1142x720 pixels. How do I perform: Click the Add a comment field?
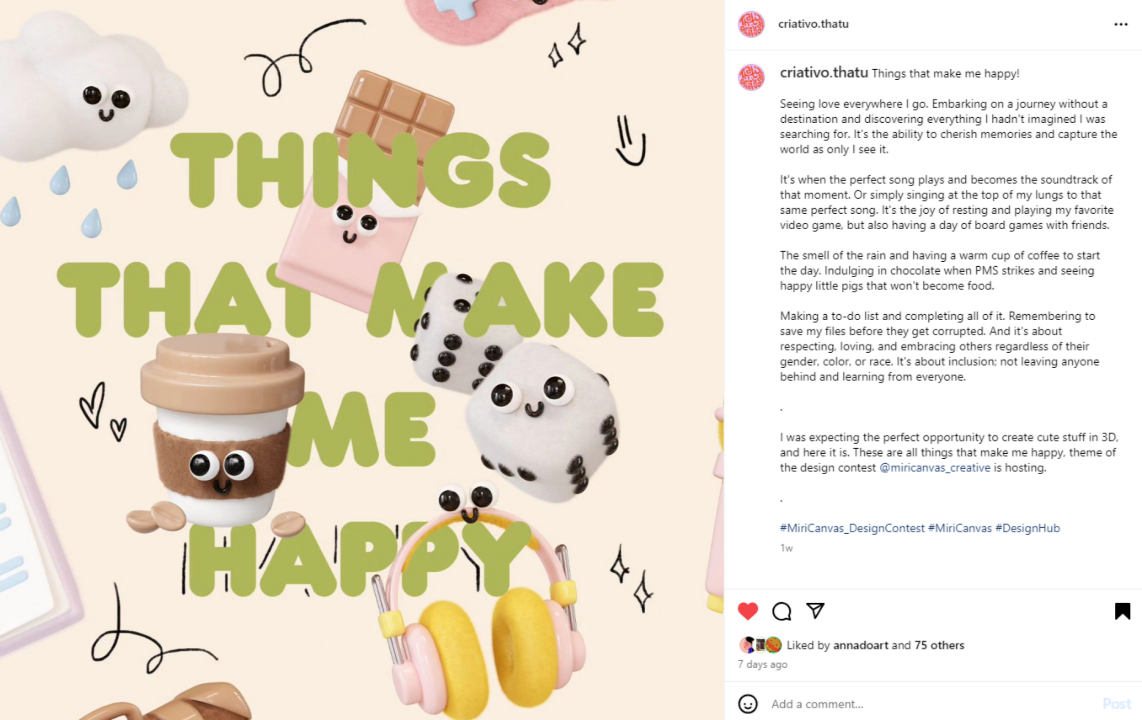920,704
